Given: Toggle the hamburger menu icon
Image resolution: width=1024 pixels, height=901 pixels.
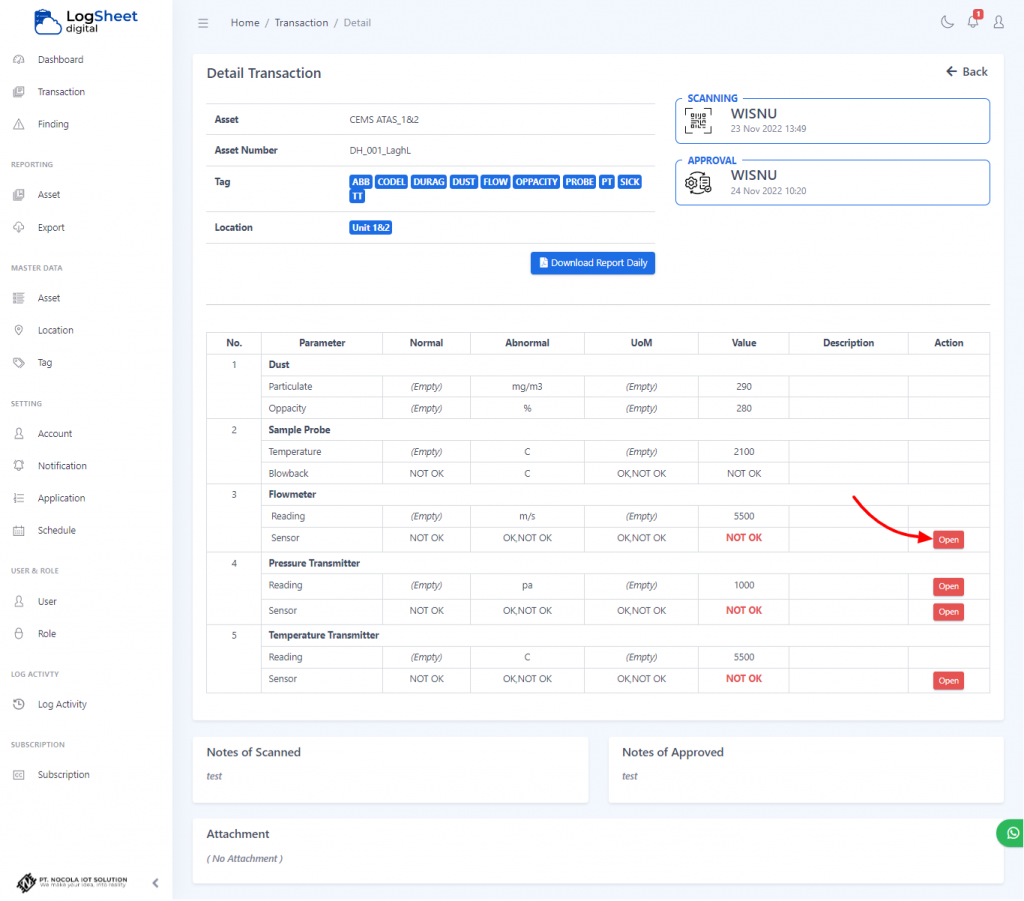Looking at the screenshot, I should (x=203, y=23).
